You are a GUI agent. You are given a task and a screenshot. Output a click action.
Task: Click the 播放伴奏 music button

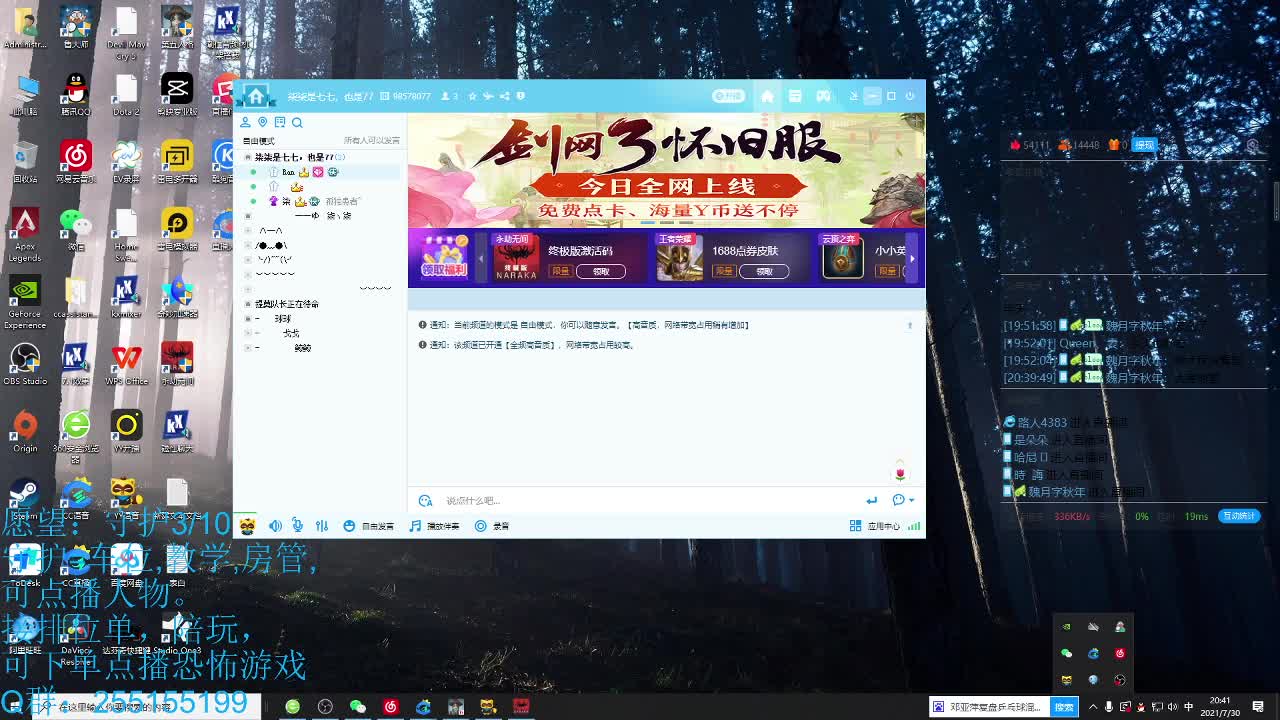pos(434,526)
